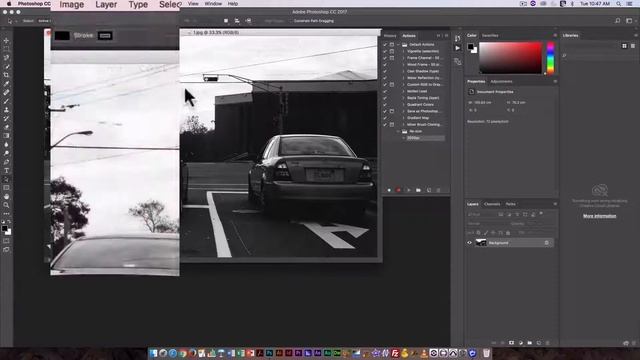Add layer mask from Layers panel
The image size is (640, 360).
pos(511,343)
